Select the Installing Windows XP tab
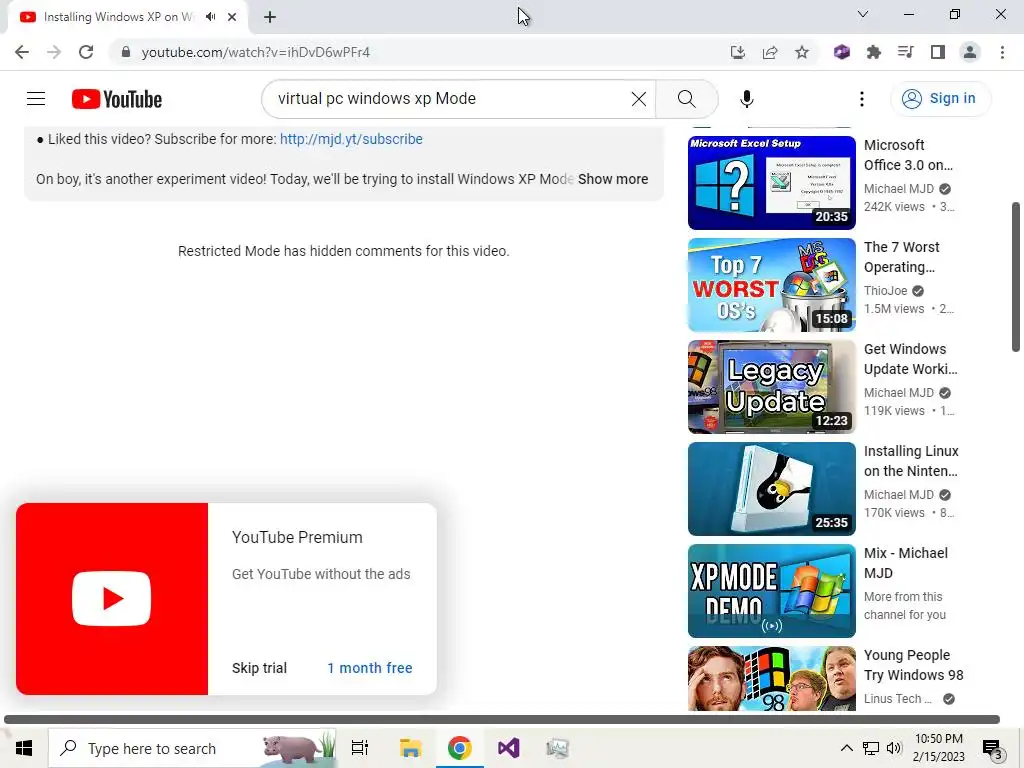This screenshot has width=1024, height=768. (x=118, y=17)
